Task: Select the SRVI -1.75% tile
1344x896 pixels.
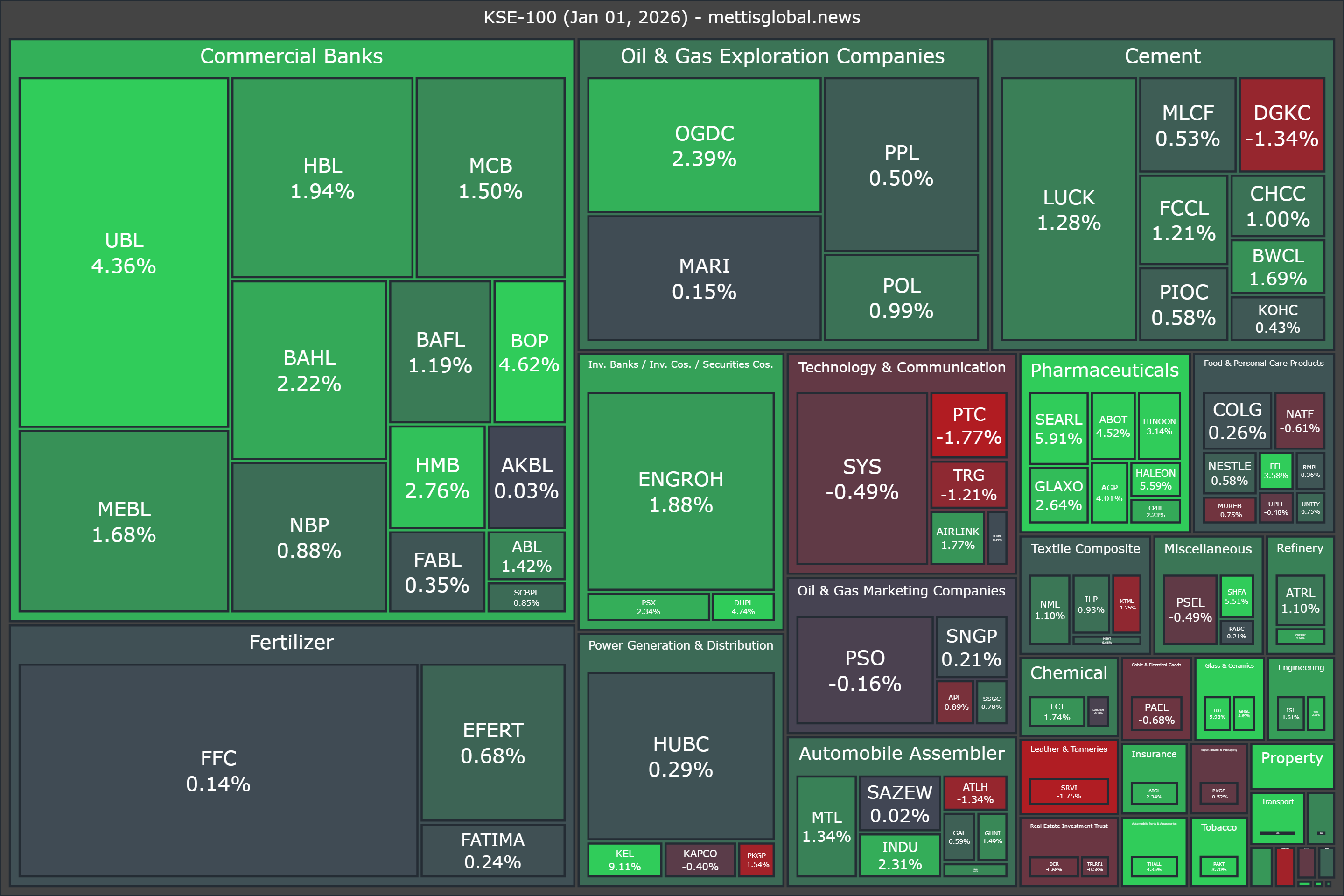Action: [x=1068, y=791]
